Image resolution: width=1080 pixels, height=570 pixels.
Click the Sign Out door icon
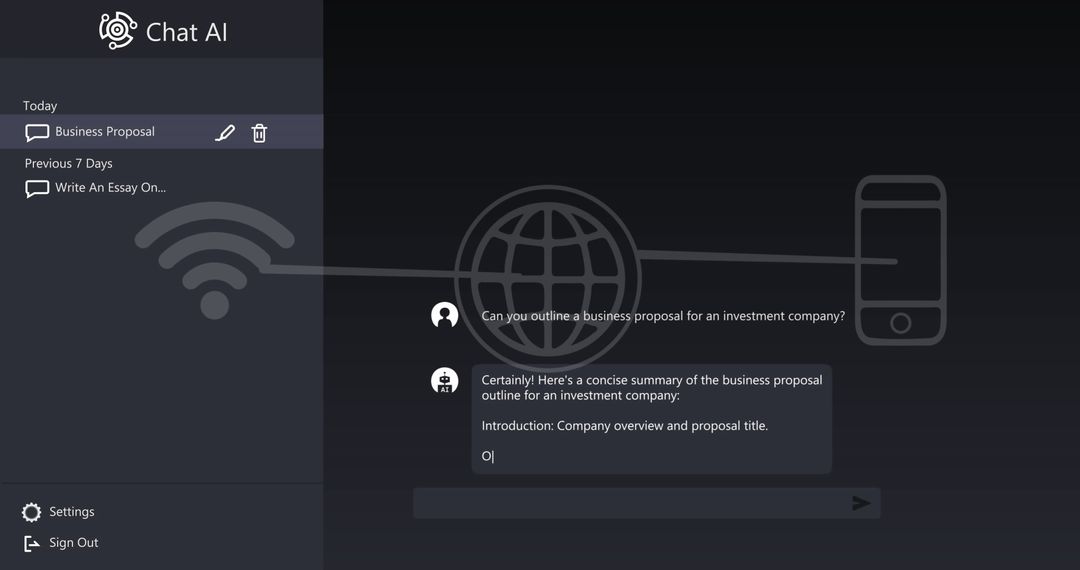(32, 543)
